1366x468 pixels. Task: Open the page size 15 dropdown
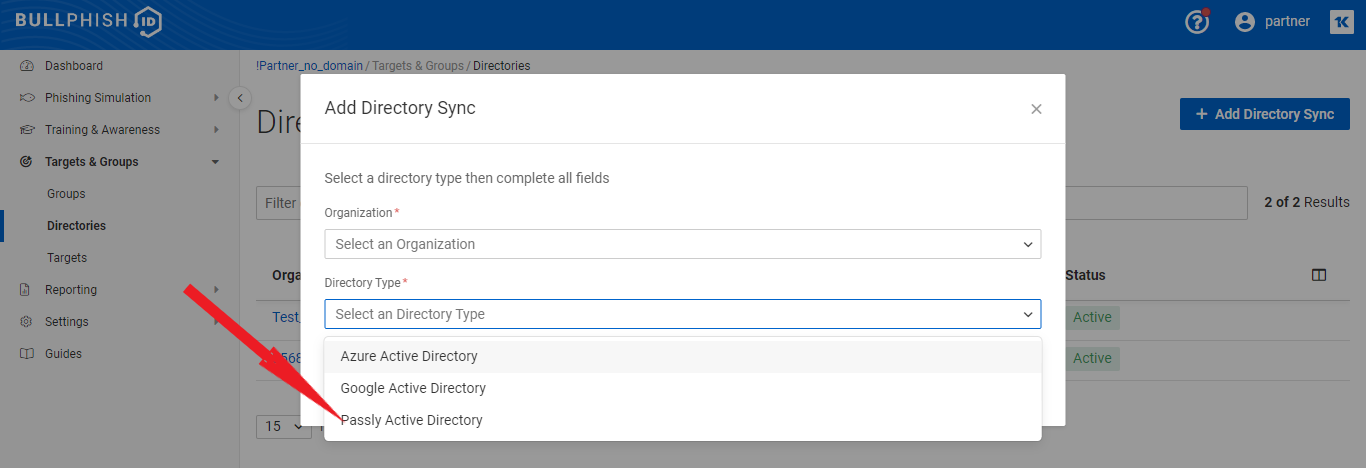coord(284,427)
